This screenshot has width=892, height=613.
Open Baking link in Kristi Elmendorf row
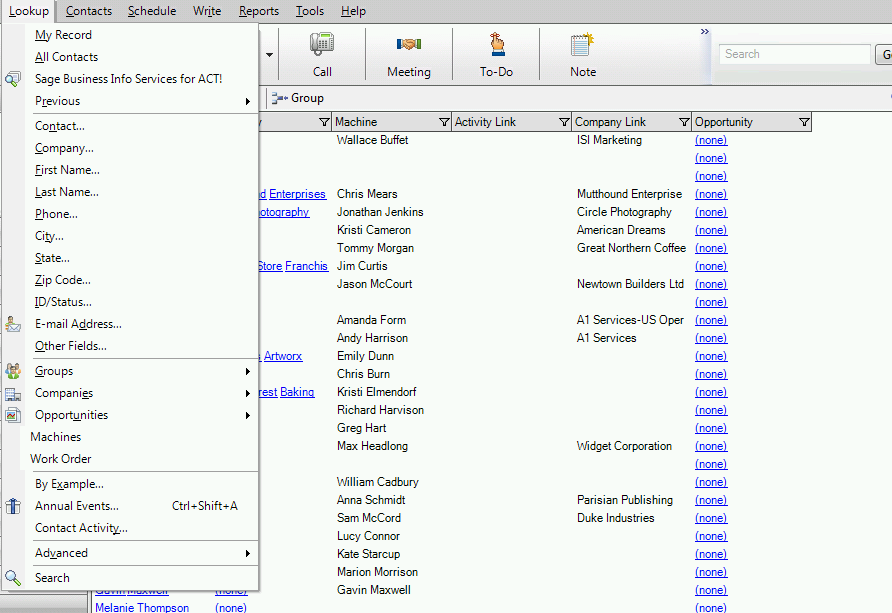297,392
